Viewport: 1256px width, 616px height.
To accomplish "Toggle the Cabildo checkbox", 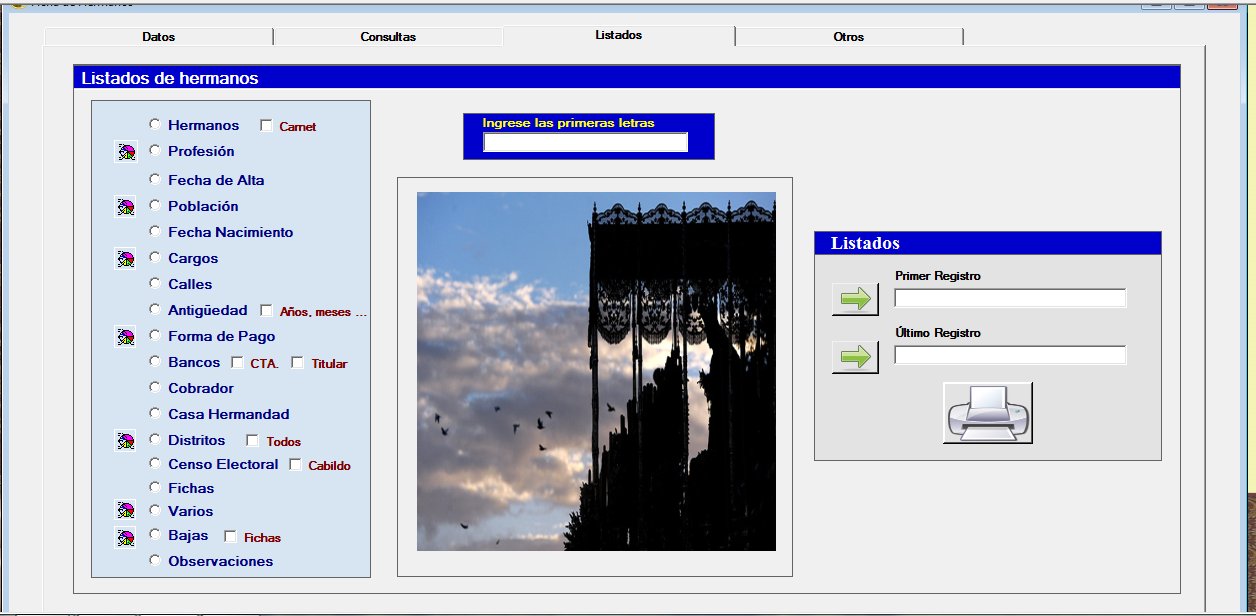I will [295, 464].
